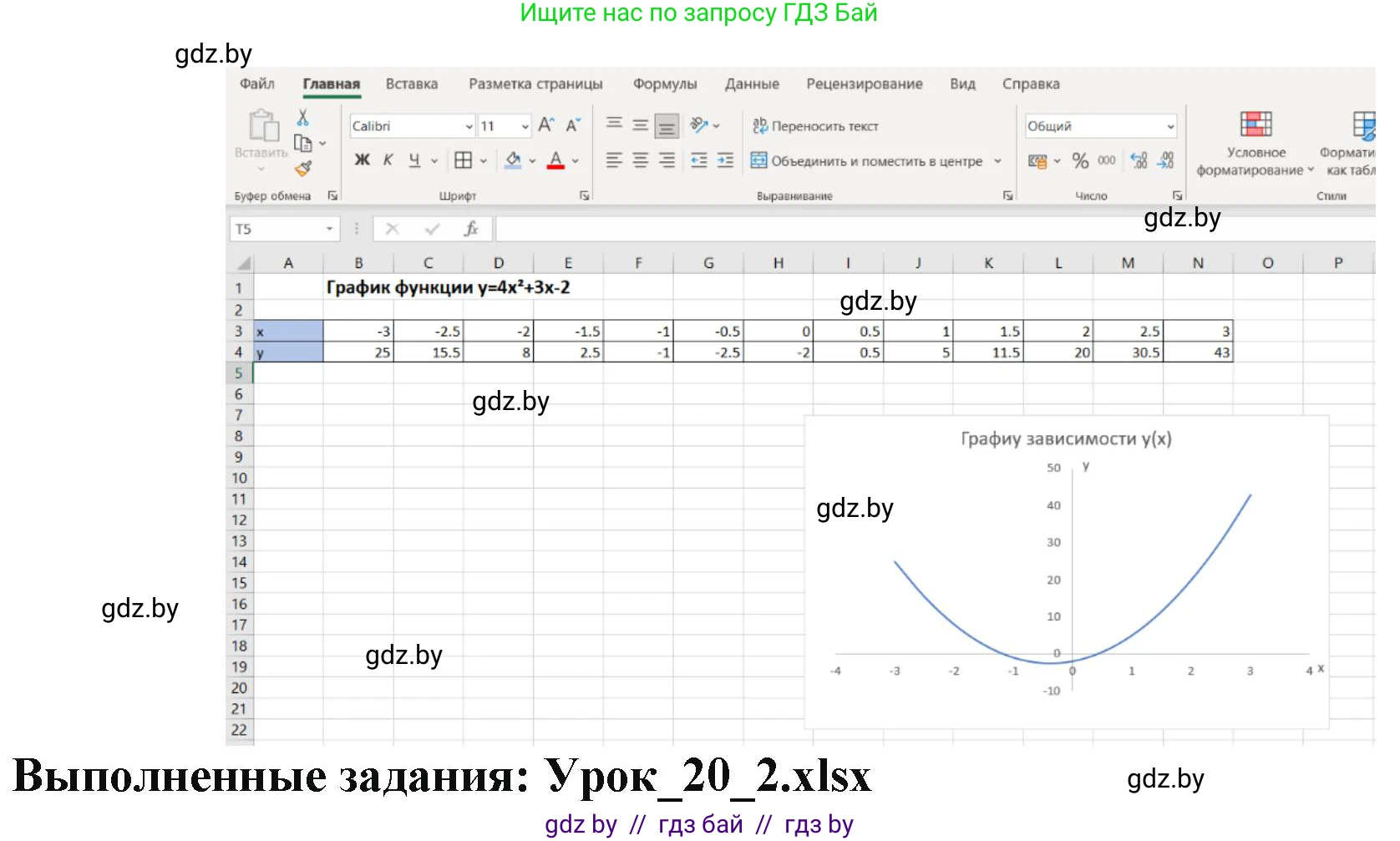Screen dimensions: 1400x841
Task: Open the гдз бай link
Action: (x=700, y=824)
